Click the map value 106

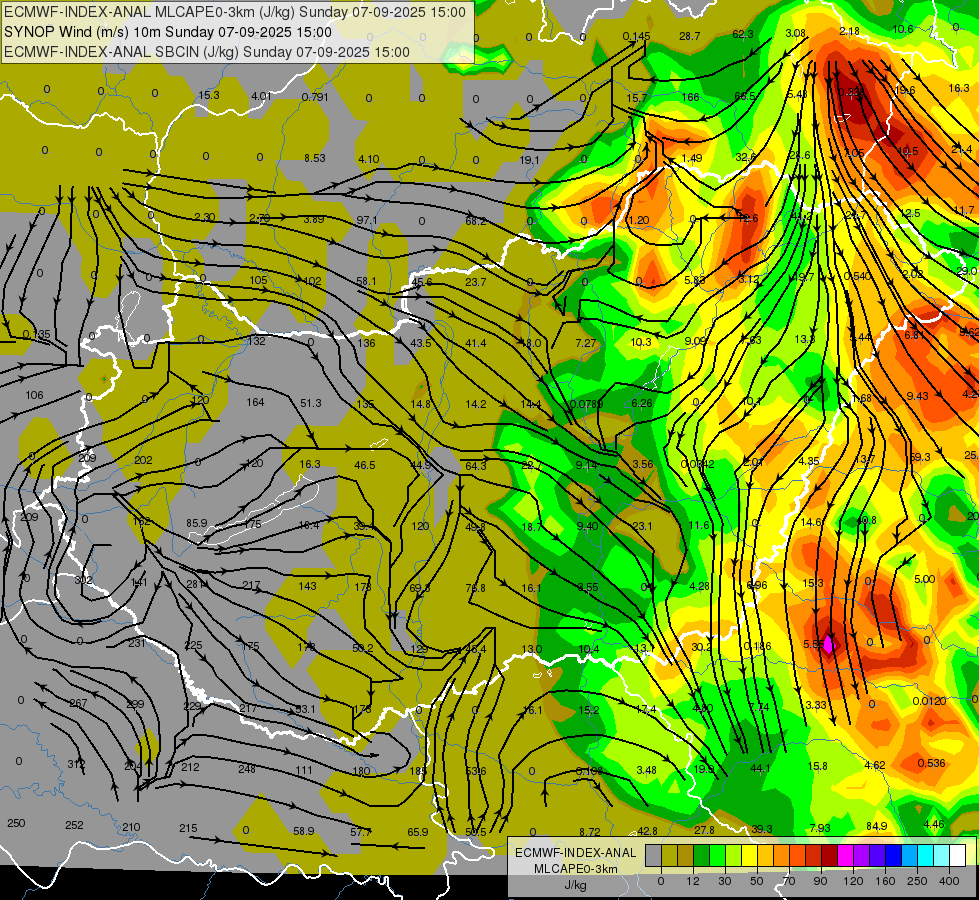point(34,395)
